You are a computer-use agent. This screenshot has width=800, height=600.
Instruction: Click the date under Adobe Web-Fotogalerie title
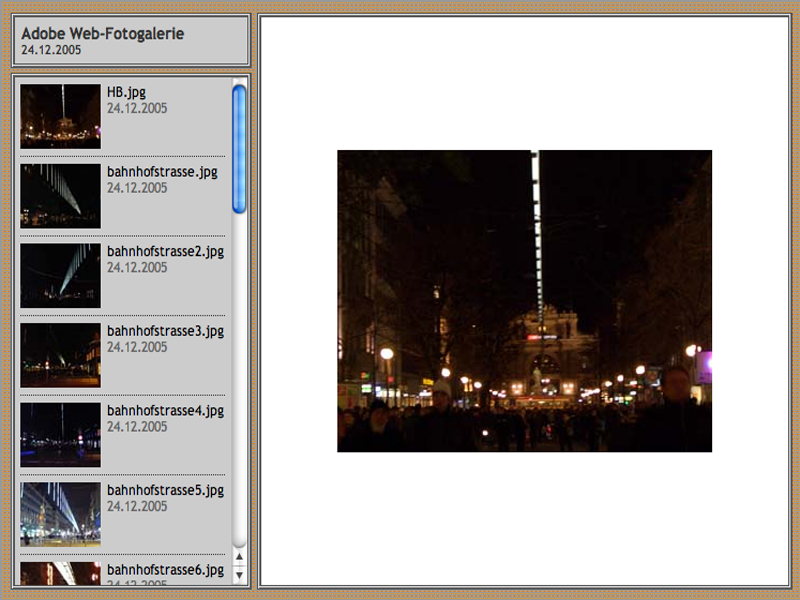(51, 50)
